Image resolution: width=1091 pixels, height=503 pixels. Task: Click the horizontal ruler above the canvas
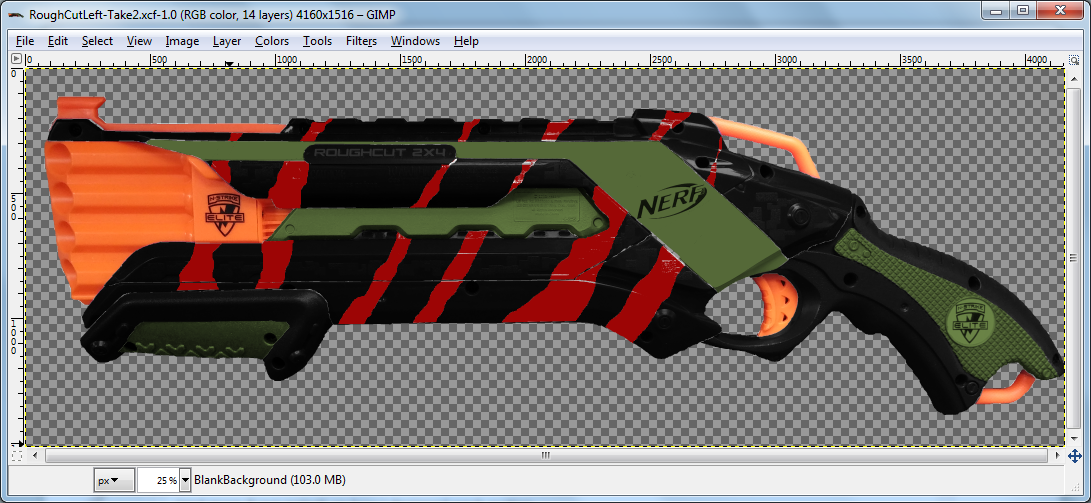[x=546, y=59]
